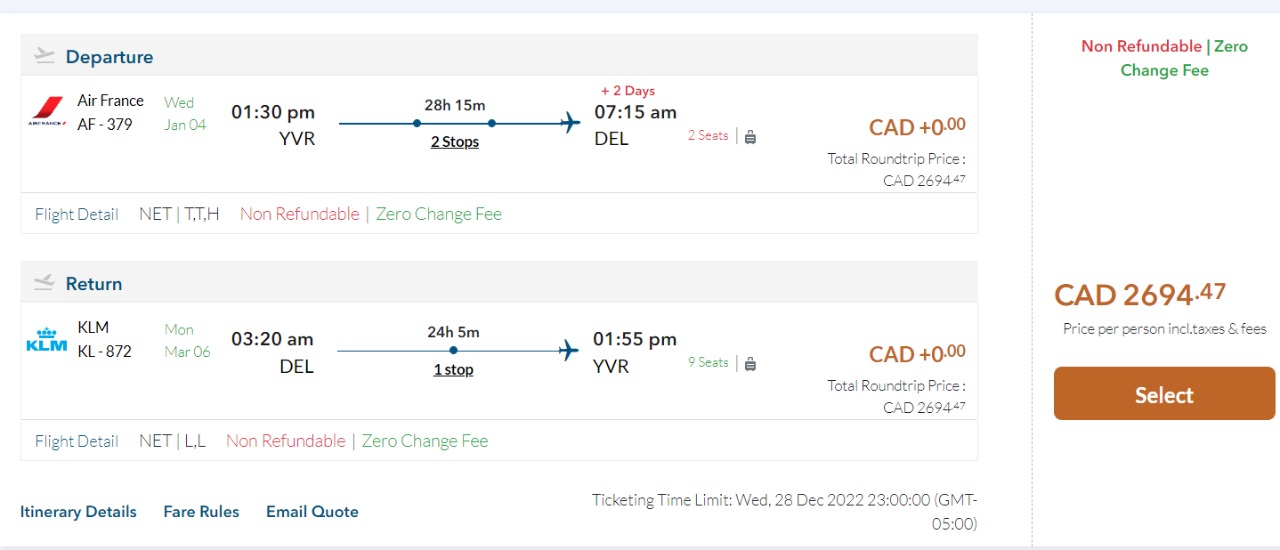1280x550 pixels.
Task: Expand the return '1 stop' details
Action: click(453, 370)
